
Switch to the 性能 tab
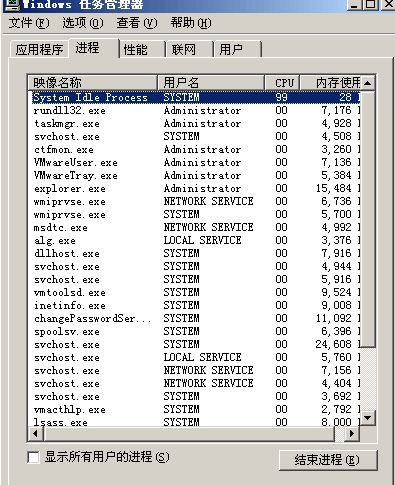(x=142, y=50)
